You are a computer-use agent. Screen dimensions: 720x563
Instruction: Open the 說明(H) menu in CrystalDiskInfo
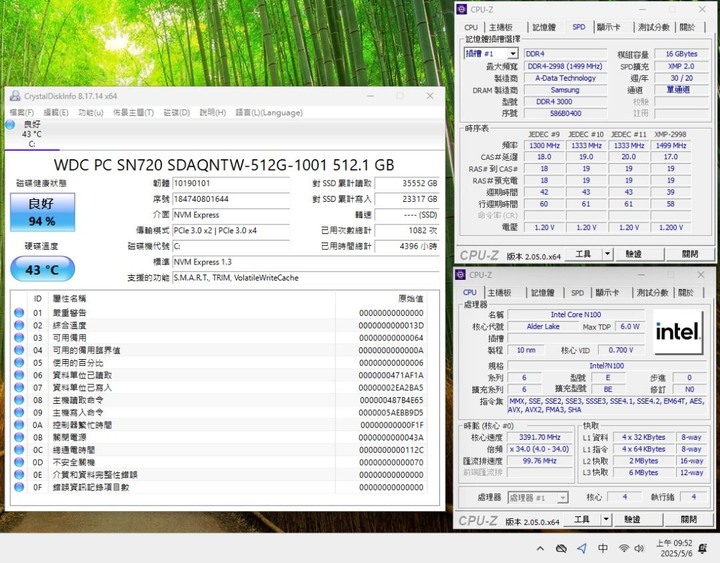[213, 113]
